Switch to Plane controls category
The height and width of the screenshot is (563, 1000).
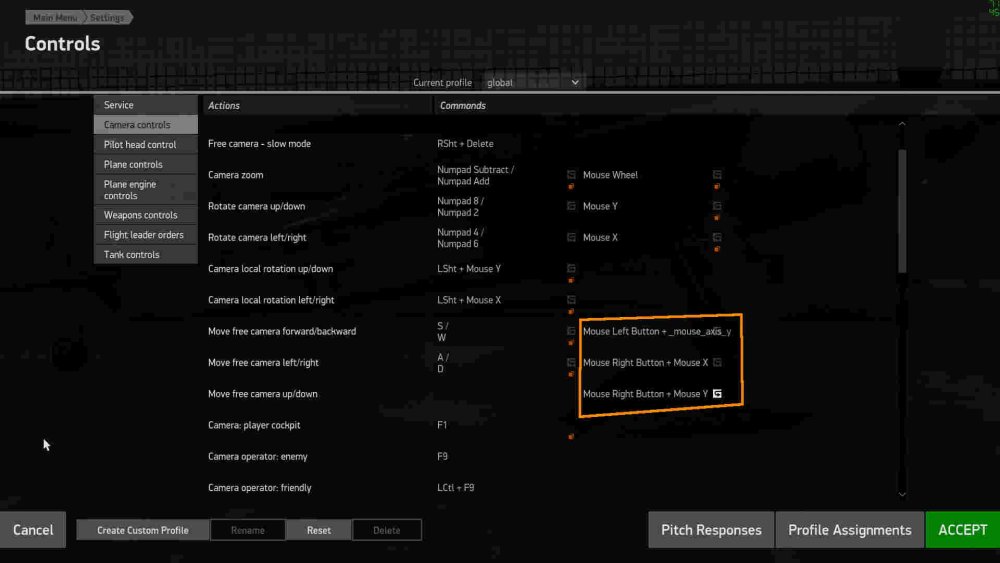point(145,164)
